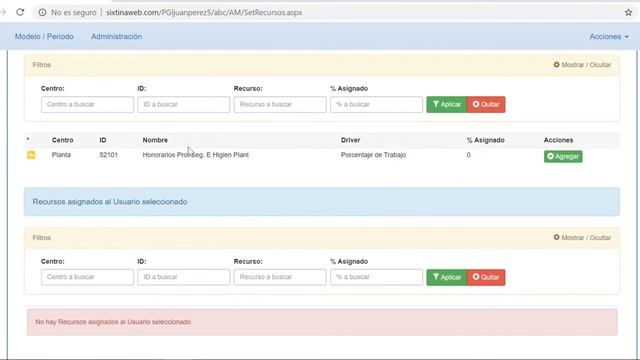Click the site information icon in the address bar
Screen dimensions: 640x360
42,13
